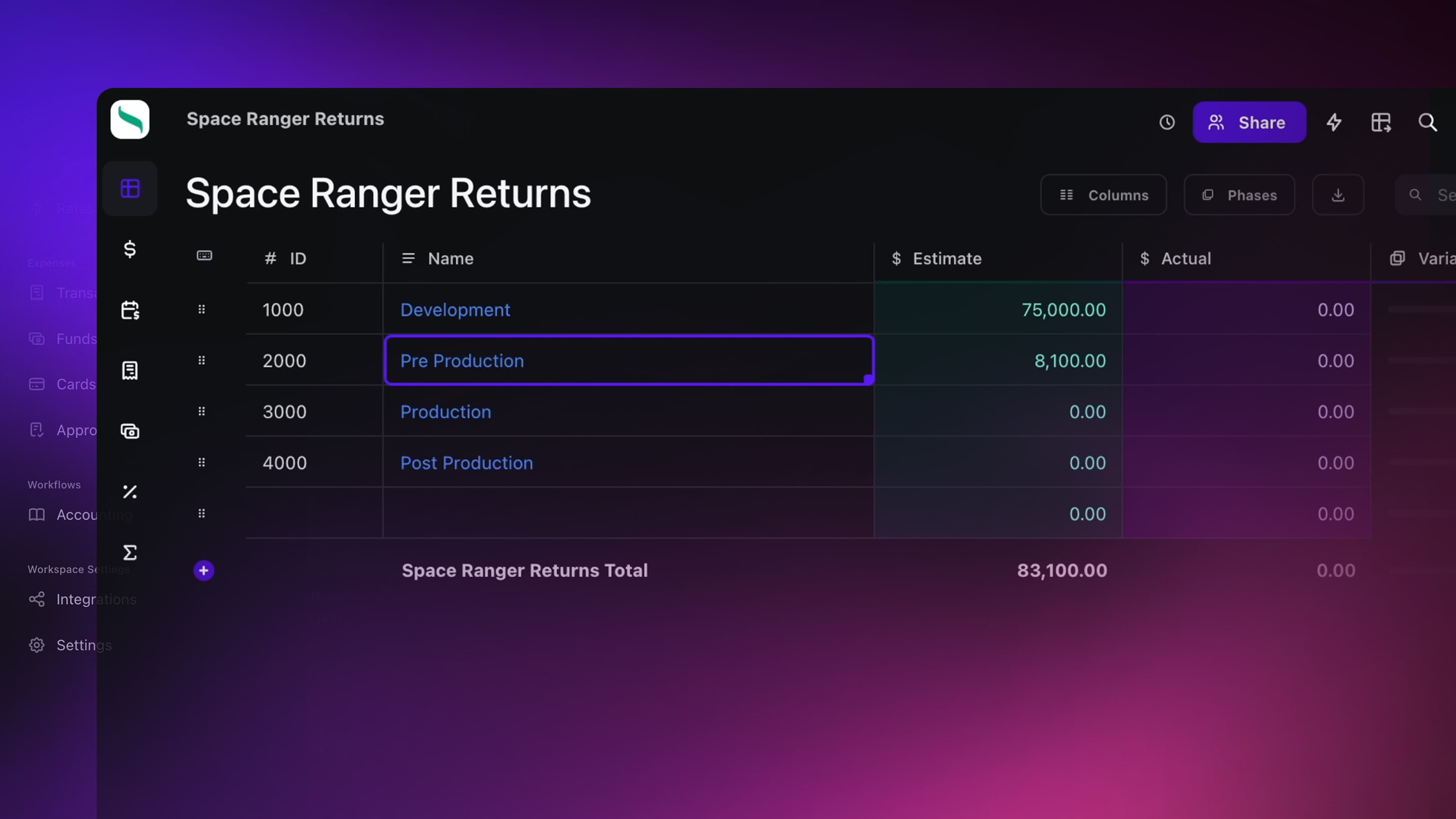The image size is (1456, 819).
Task: Open the Columns options
Action: [x=1103, y=195]
